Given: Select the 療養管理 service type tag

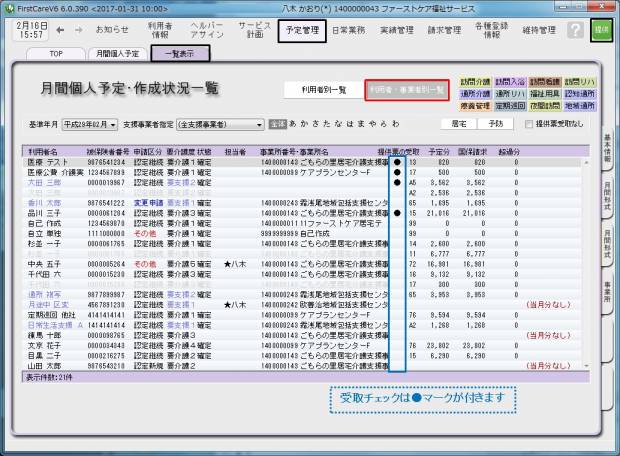Looking at the screenshot, I should (x=475, y=103).
